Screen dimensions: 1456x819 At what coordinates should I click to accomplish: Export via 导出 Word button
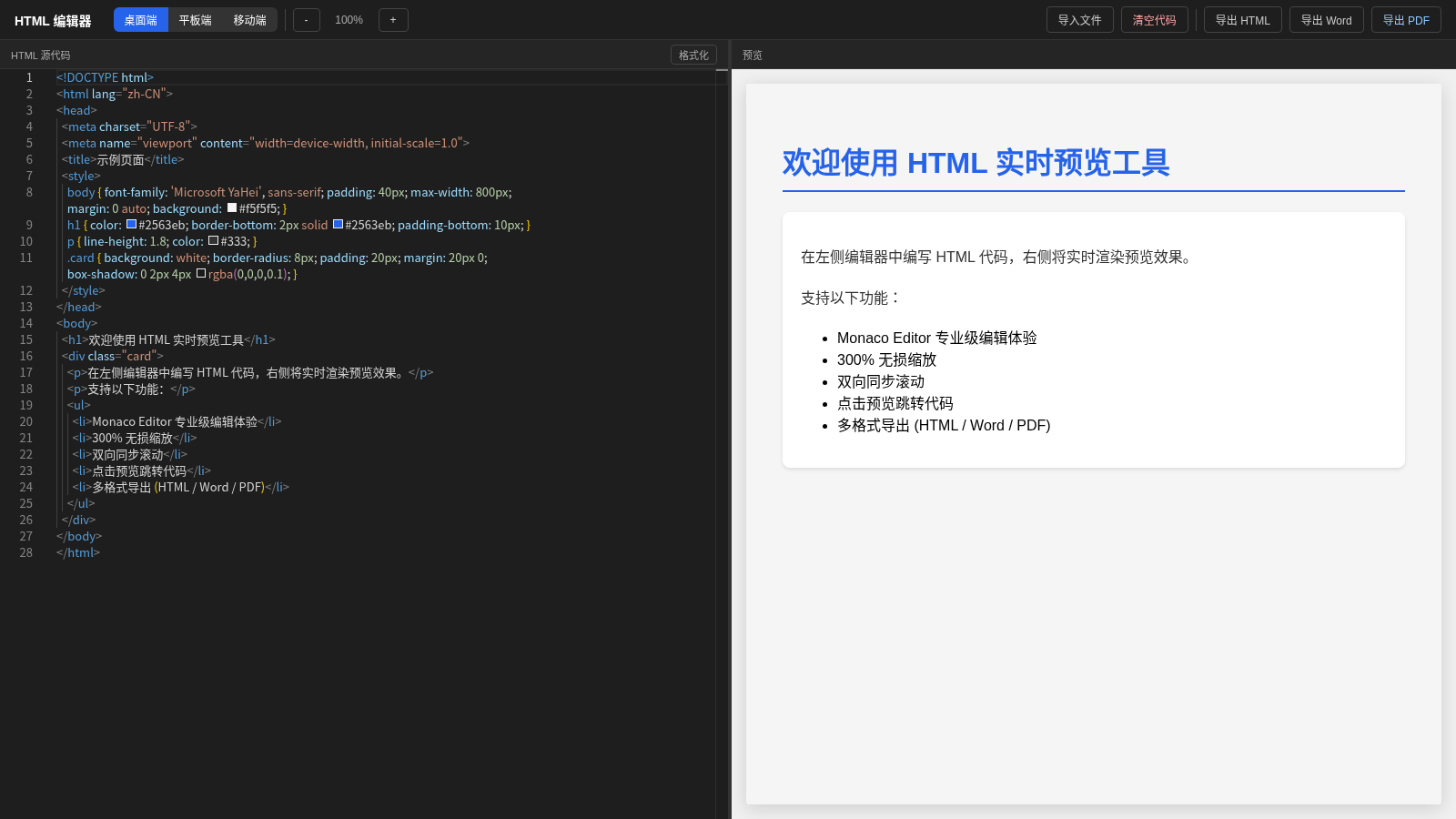[x=1327, y=20]
